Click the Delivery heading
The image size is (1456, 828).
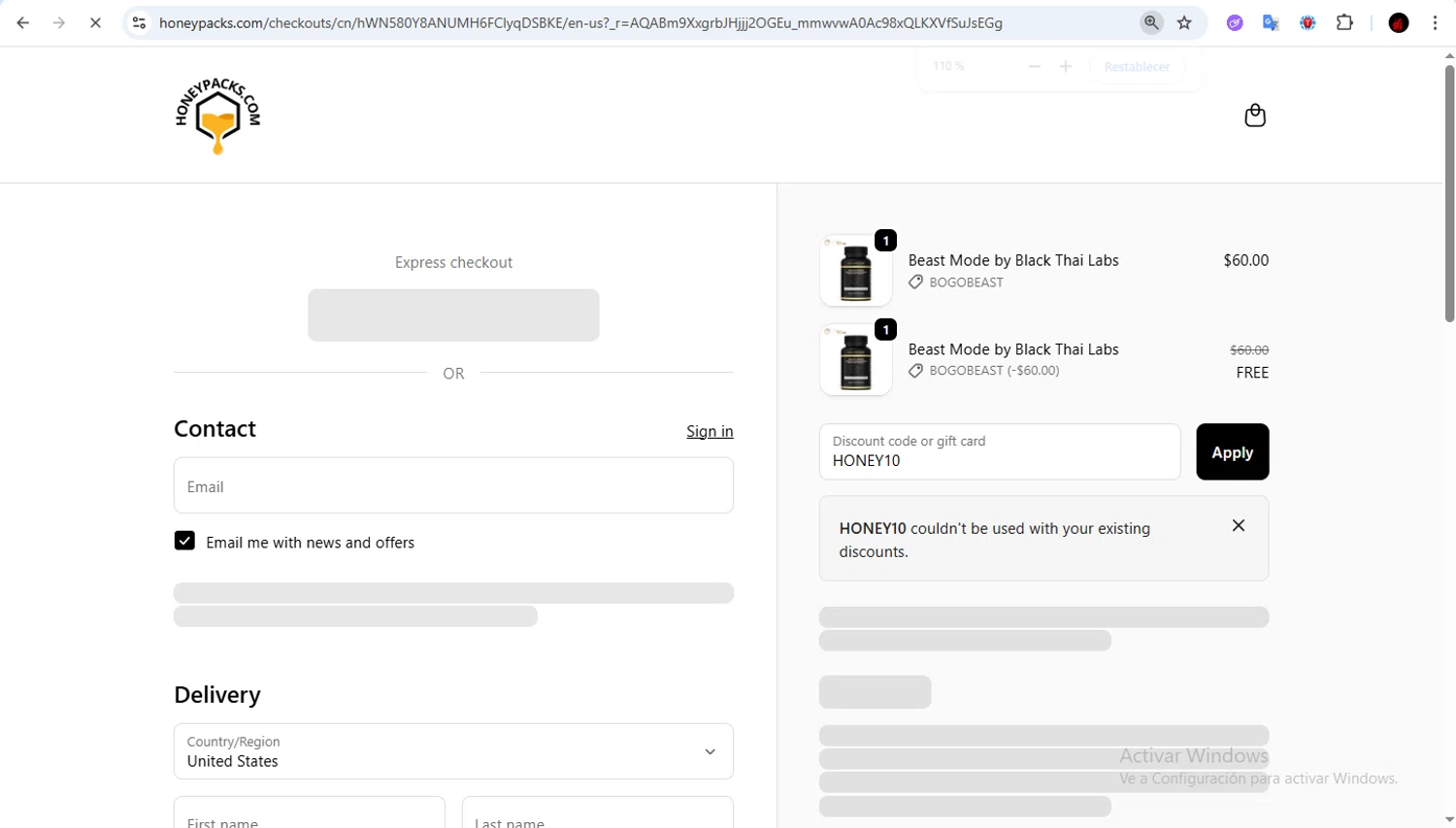tap(217, 695)
